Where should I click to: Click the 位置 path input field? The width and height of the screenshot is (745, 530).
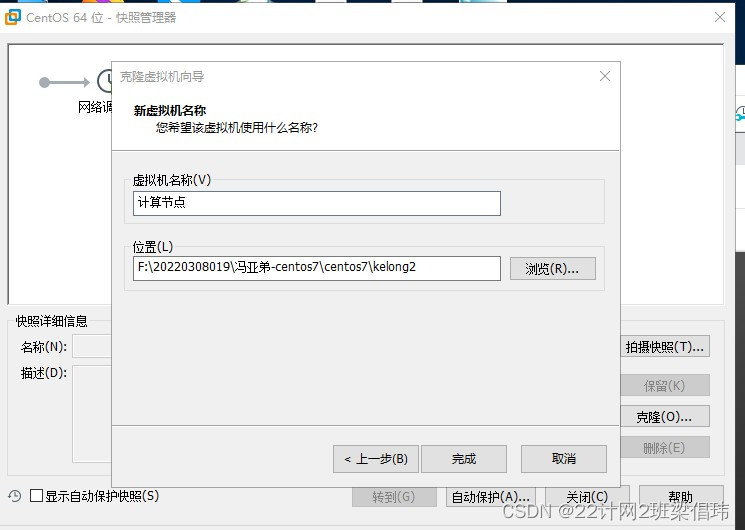[316, 268]
